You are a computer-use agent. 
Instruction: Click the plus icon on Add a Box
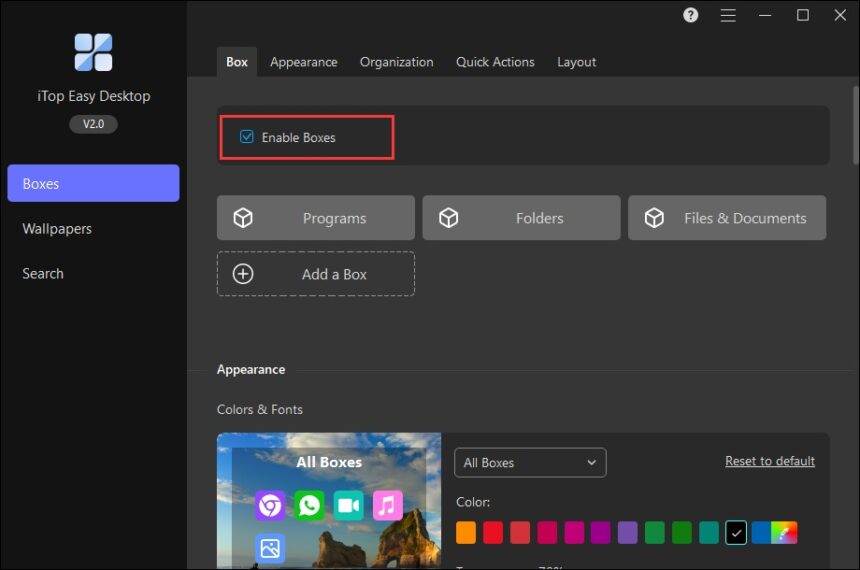coord(243,274)
